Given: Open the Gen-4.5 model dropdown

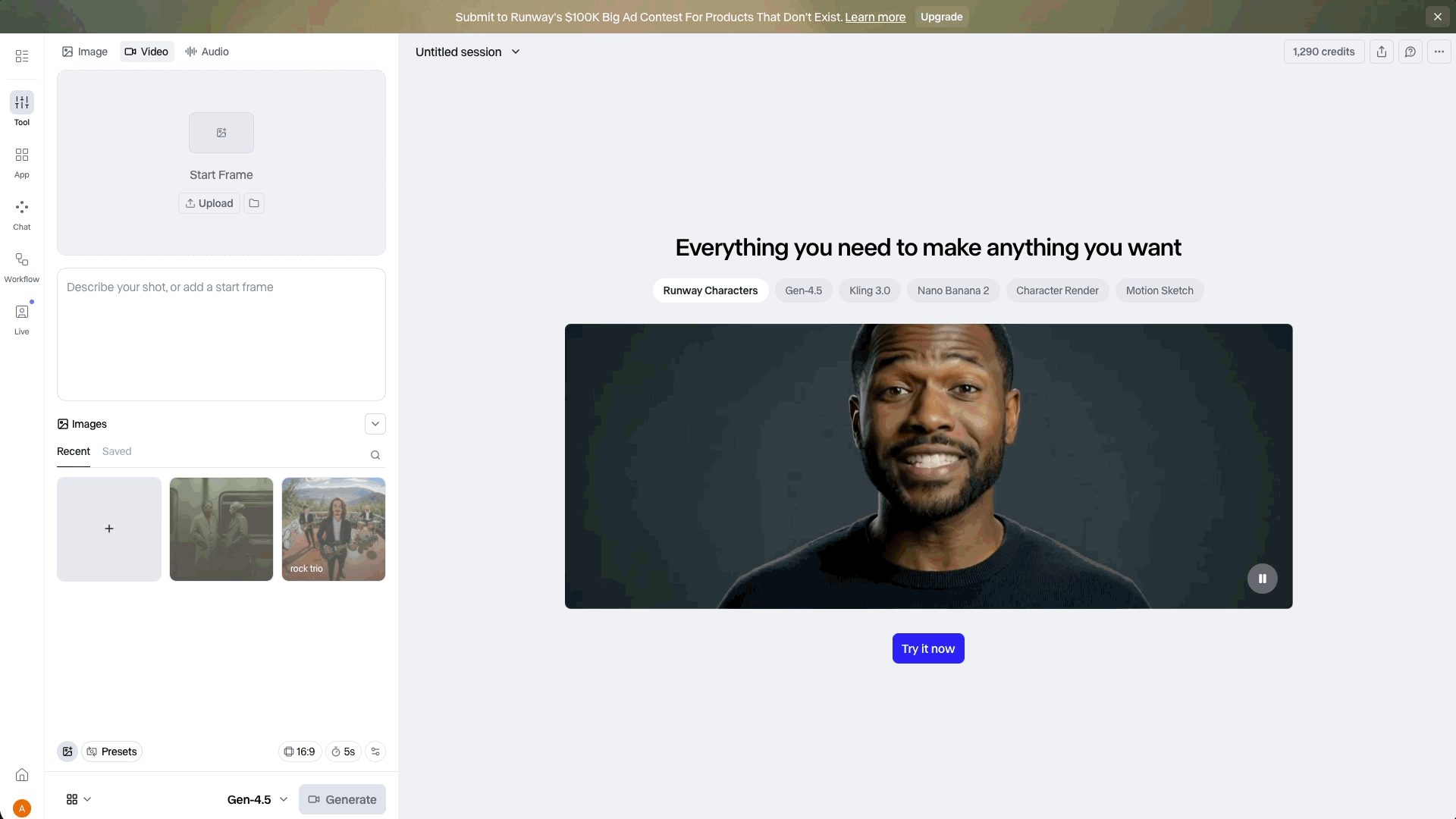Looking at the screenshot, I should pos(257,799).
